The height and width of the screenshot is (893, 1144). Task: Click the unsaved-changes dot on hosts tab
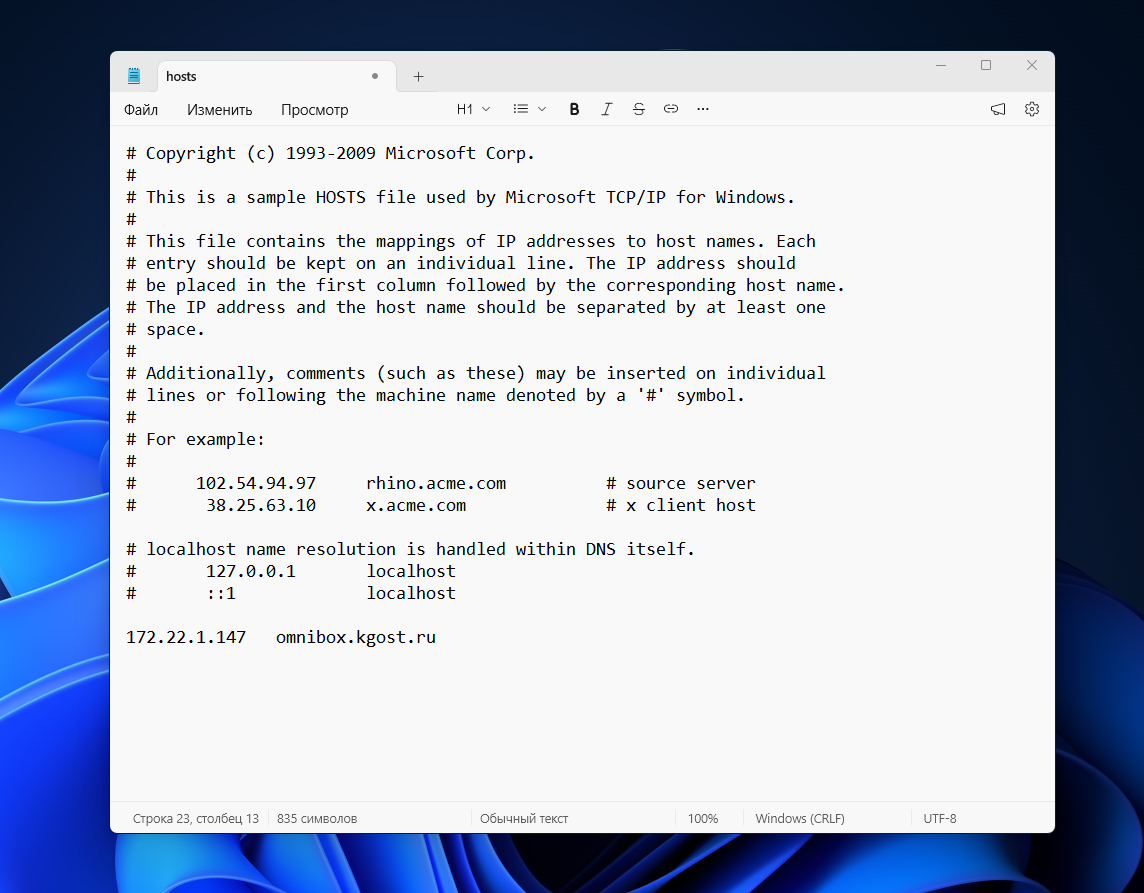point(375,76)
